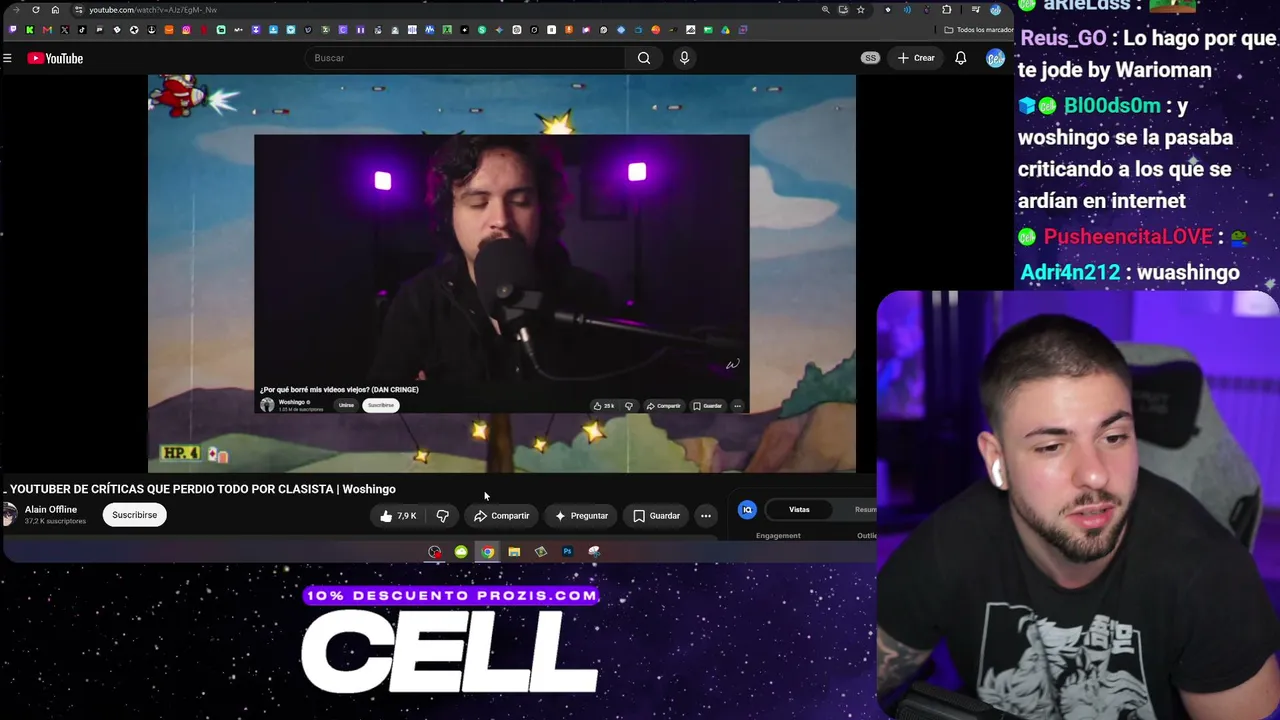Open the YouTube account avatar menu
This screenshot has height=720, width=1280.
(995, 58)
